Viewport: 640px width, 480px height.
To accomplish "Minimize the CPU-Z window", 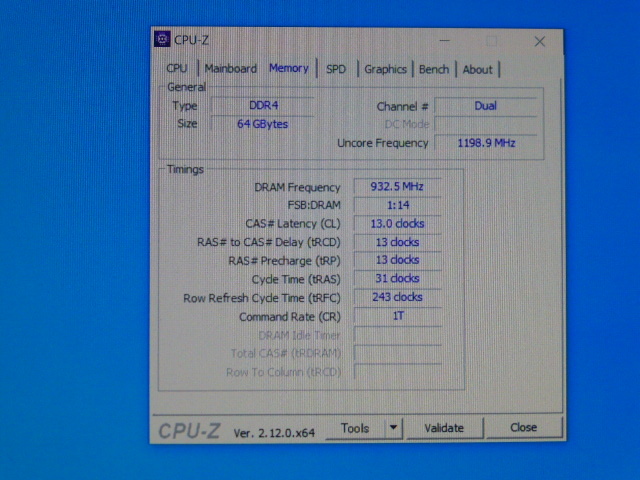I will 445,41.
